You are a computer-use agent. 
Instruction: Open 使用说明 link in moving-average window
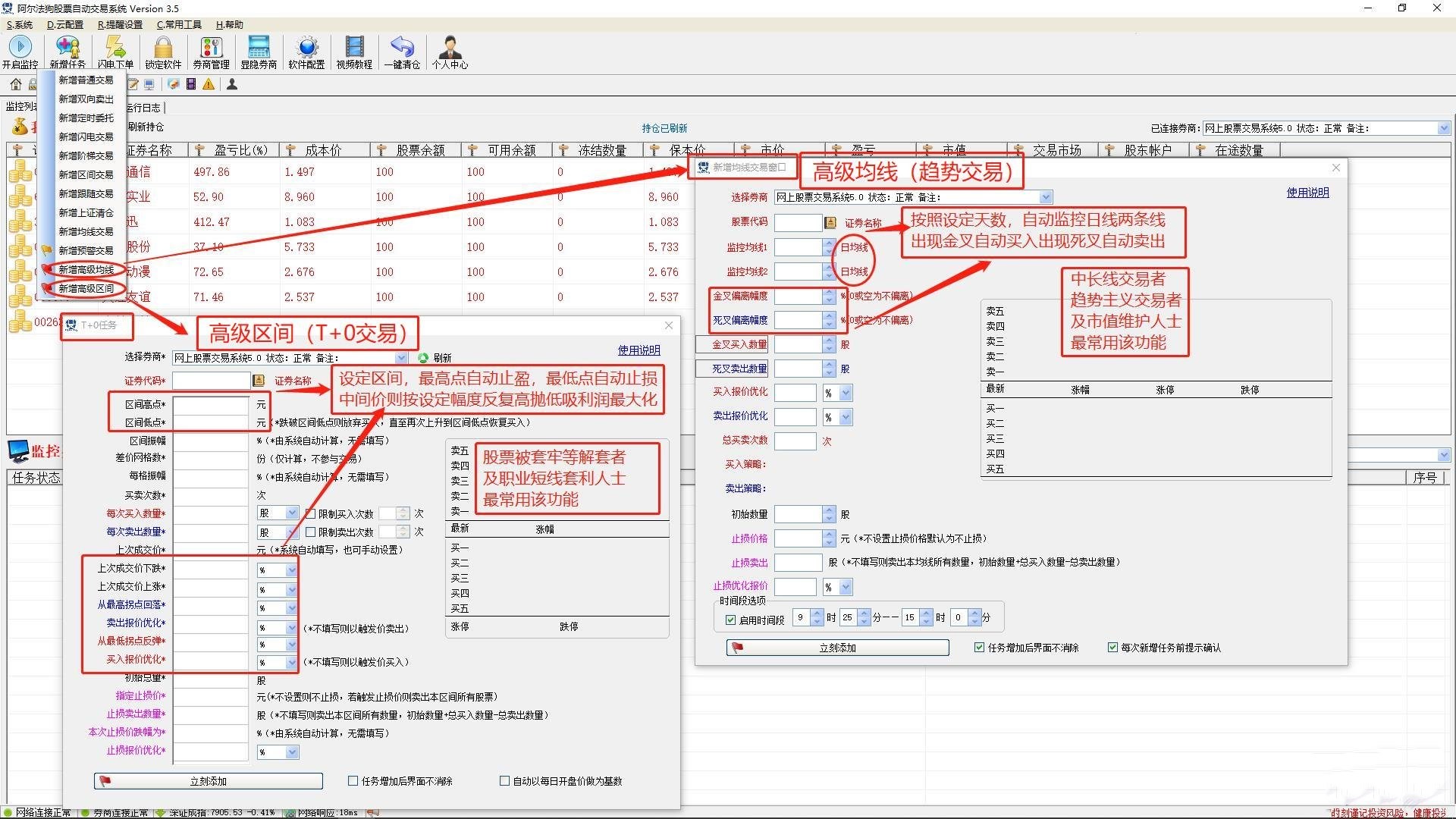pyautogui.click(x=1307, y=193)
